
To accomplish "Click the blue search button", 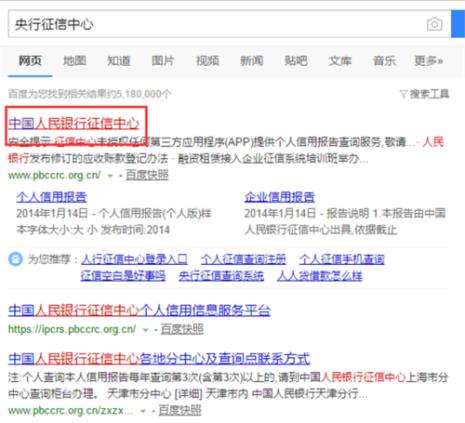I will pos(458,24).
